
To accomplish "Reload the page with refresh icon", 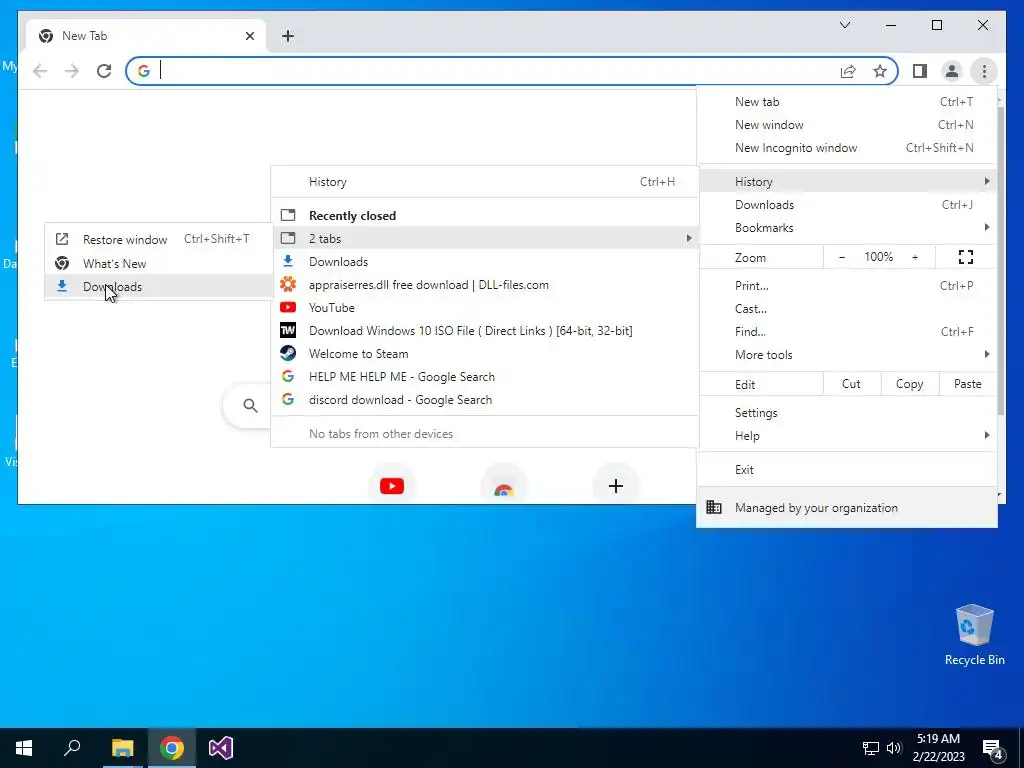I will click(x=104, y=71).
